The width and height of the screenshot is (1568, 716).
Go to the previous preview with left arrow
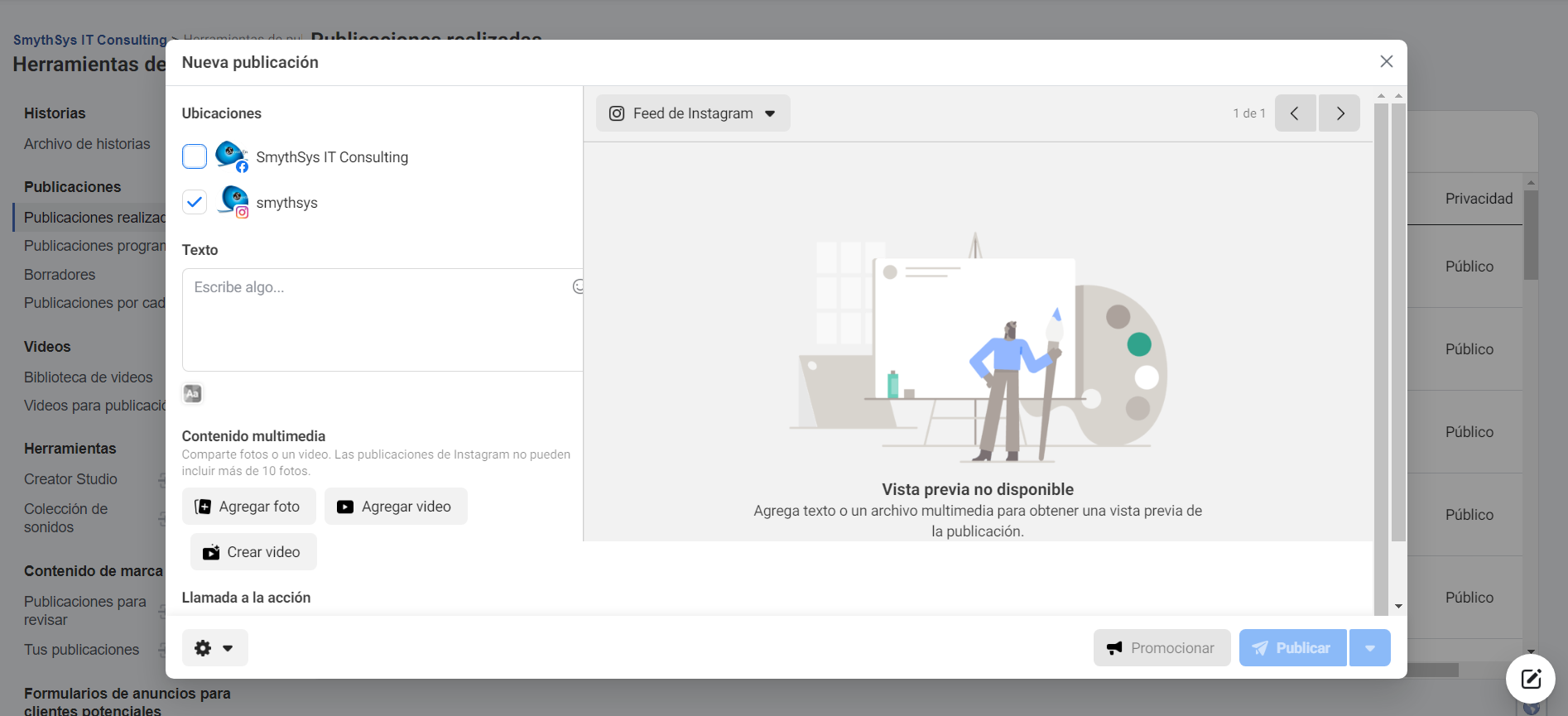pyautogui.click(x=1295, y=113)
